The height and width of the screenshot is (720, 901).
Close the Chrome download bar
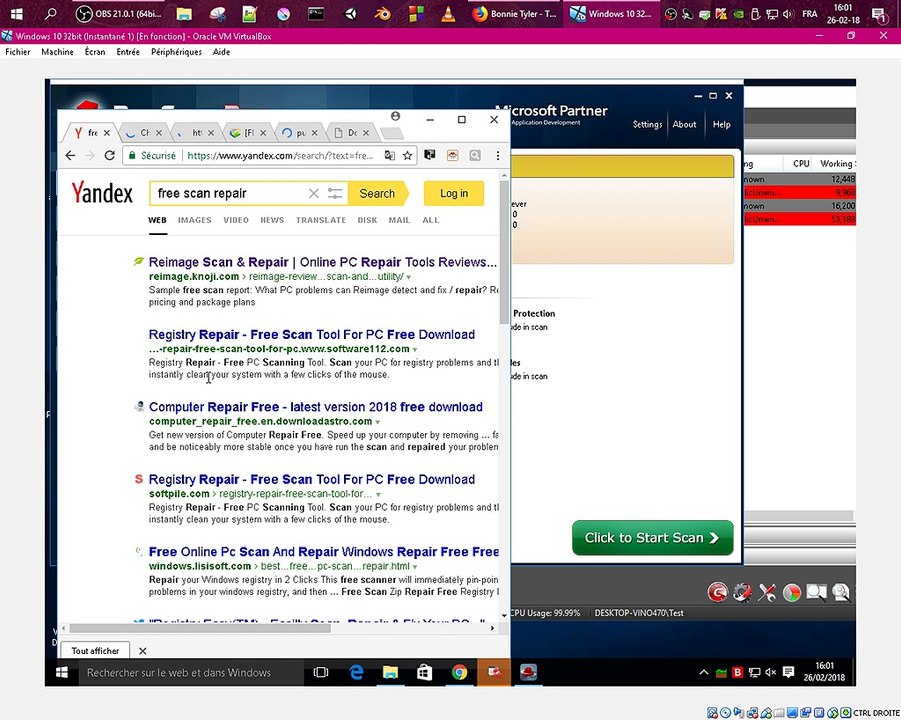tap(143, 651)
